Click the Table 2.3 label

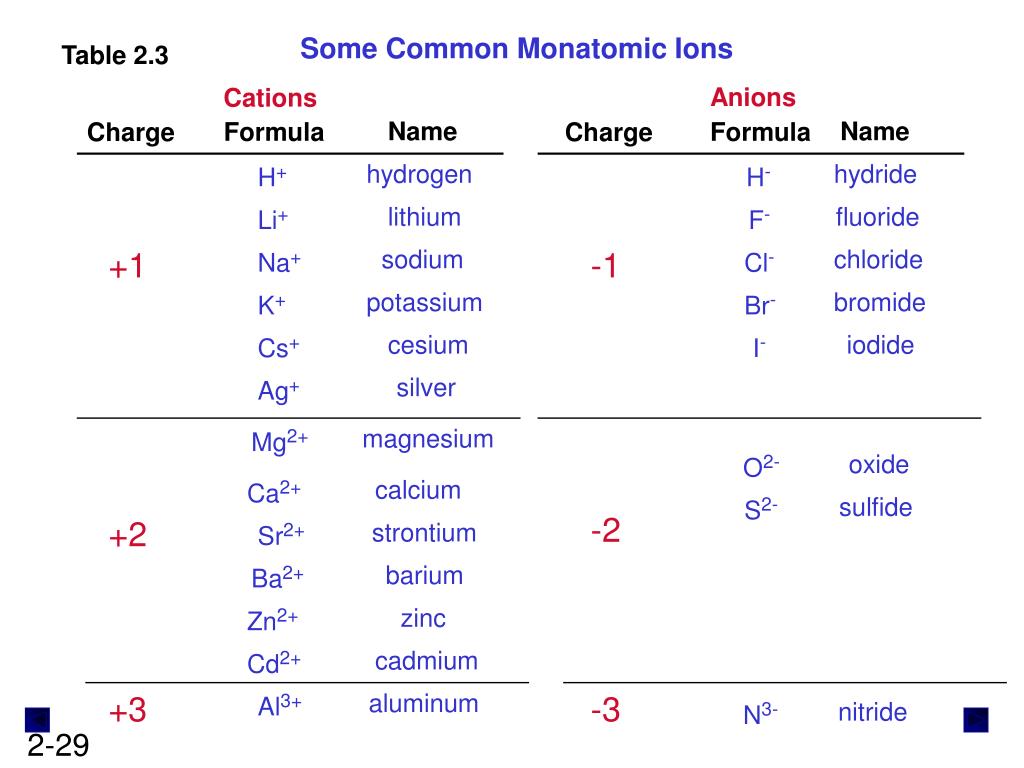click(x=115, y=56)
